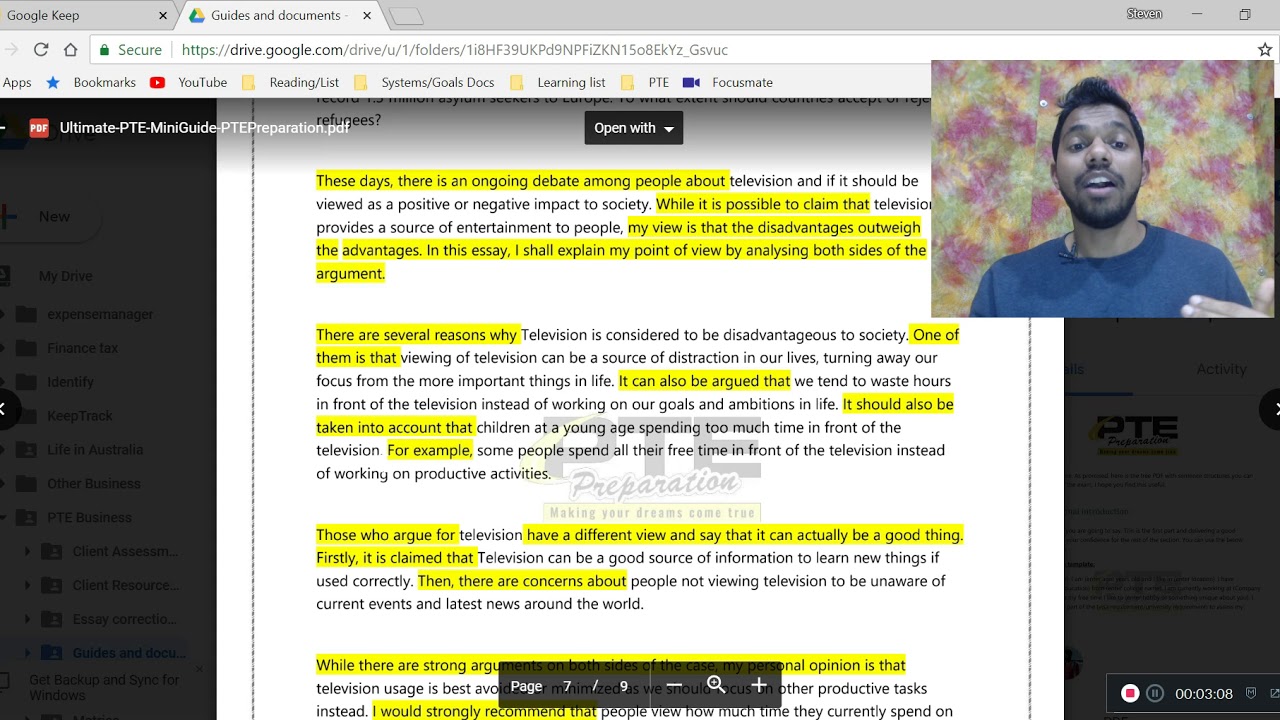
Task: Click the PTE Preparation thumbnail in details pane
Action: 1136,436
